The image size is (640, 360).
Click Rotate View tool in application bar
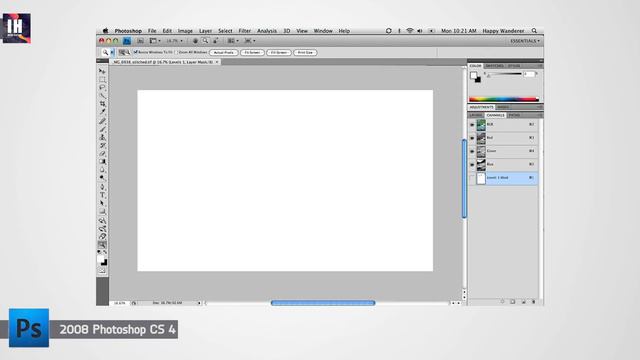coord(216,41)
